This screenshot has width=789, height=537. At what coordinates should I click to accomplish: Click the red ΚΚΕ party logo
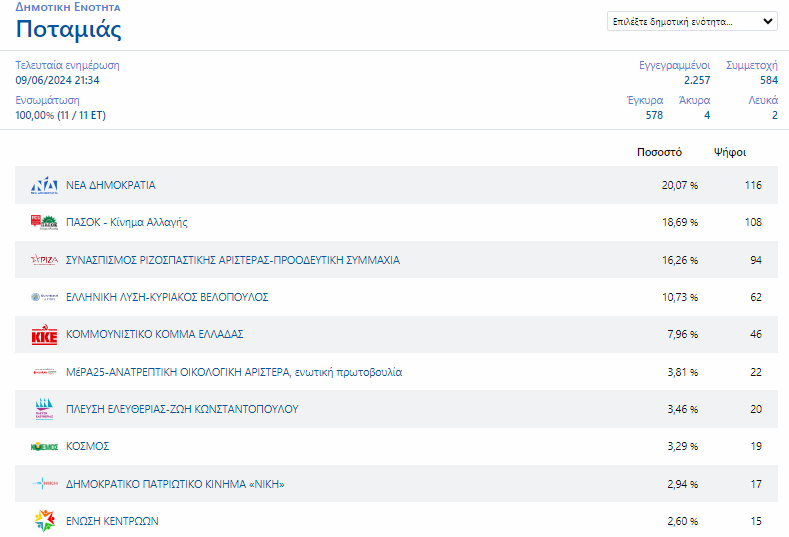tap(44, 334)
